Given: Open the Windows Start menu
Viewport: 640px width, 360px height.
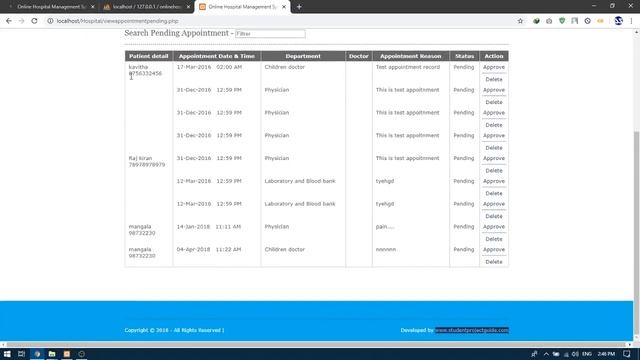Looking at the screenshot, I should (x=7, y=354).
